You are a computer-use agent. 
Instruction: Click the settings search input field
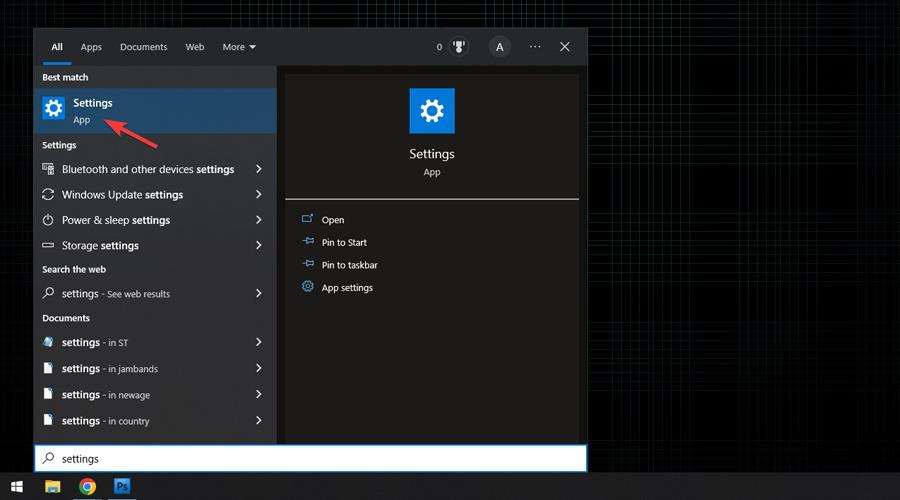point(311,458)
